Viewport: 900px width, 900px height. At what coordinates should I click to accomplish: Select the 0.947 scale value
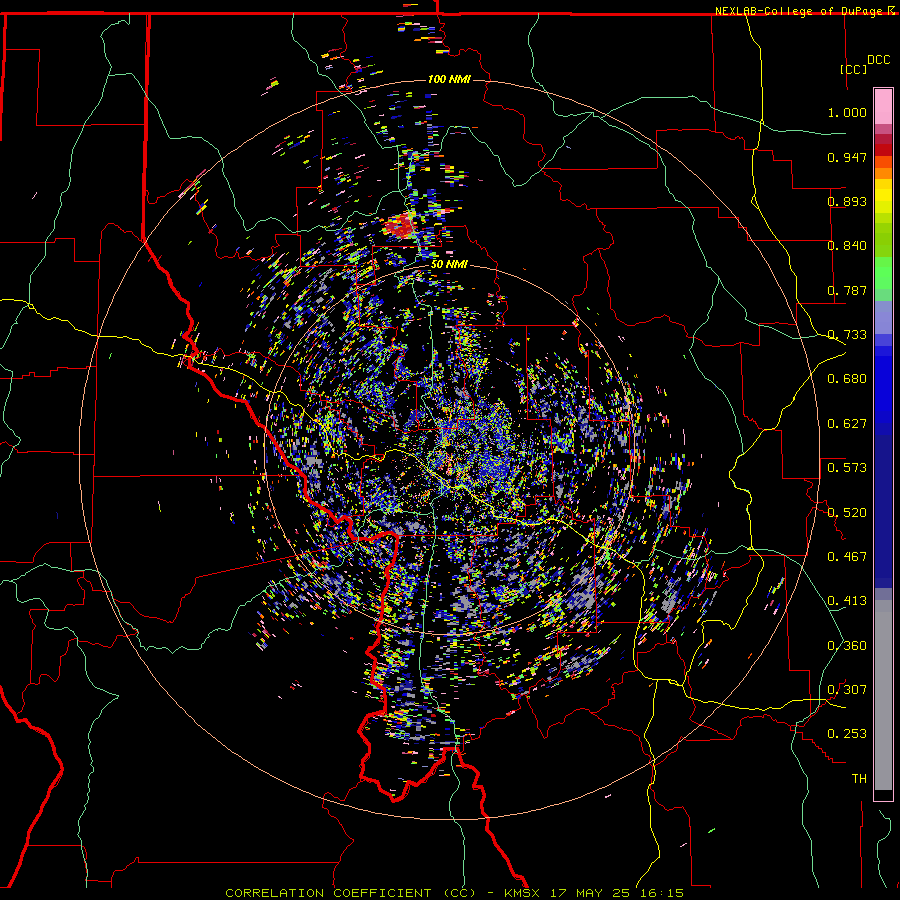click(x=847, y=157)
